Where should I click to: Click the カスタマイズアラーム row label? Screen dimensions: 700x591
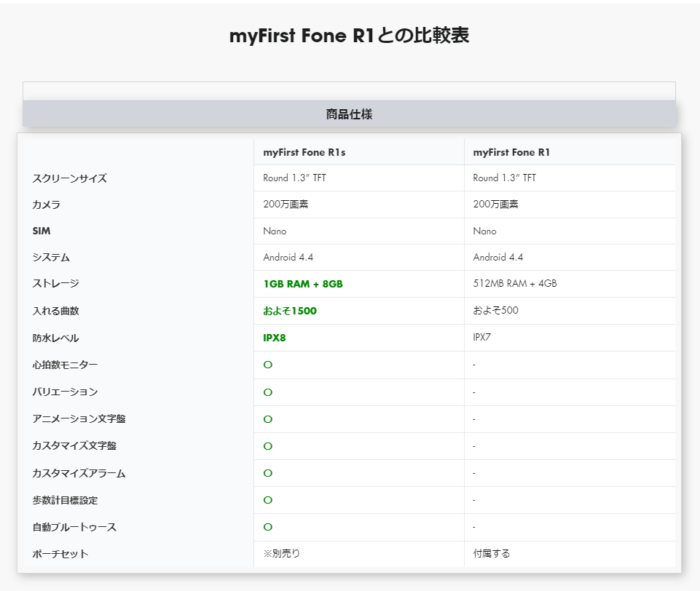tap(79, 473)
